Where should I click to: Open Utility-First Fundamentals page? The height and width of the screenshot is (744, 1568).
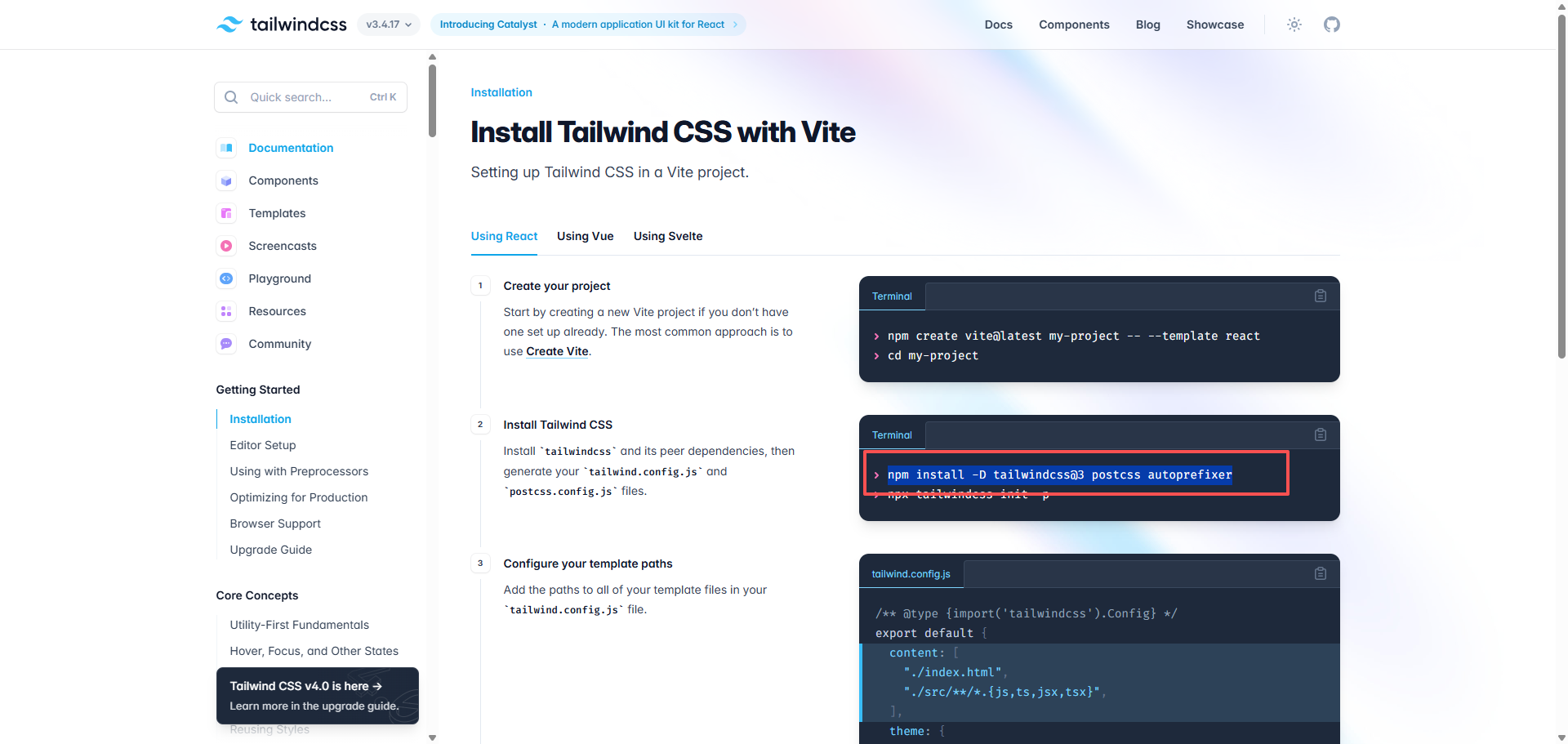tap(299, 625)
